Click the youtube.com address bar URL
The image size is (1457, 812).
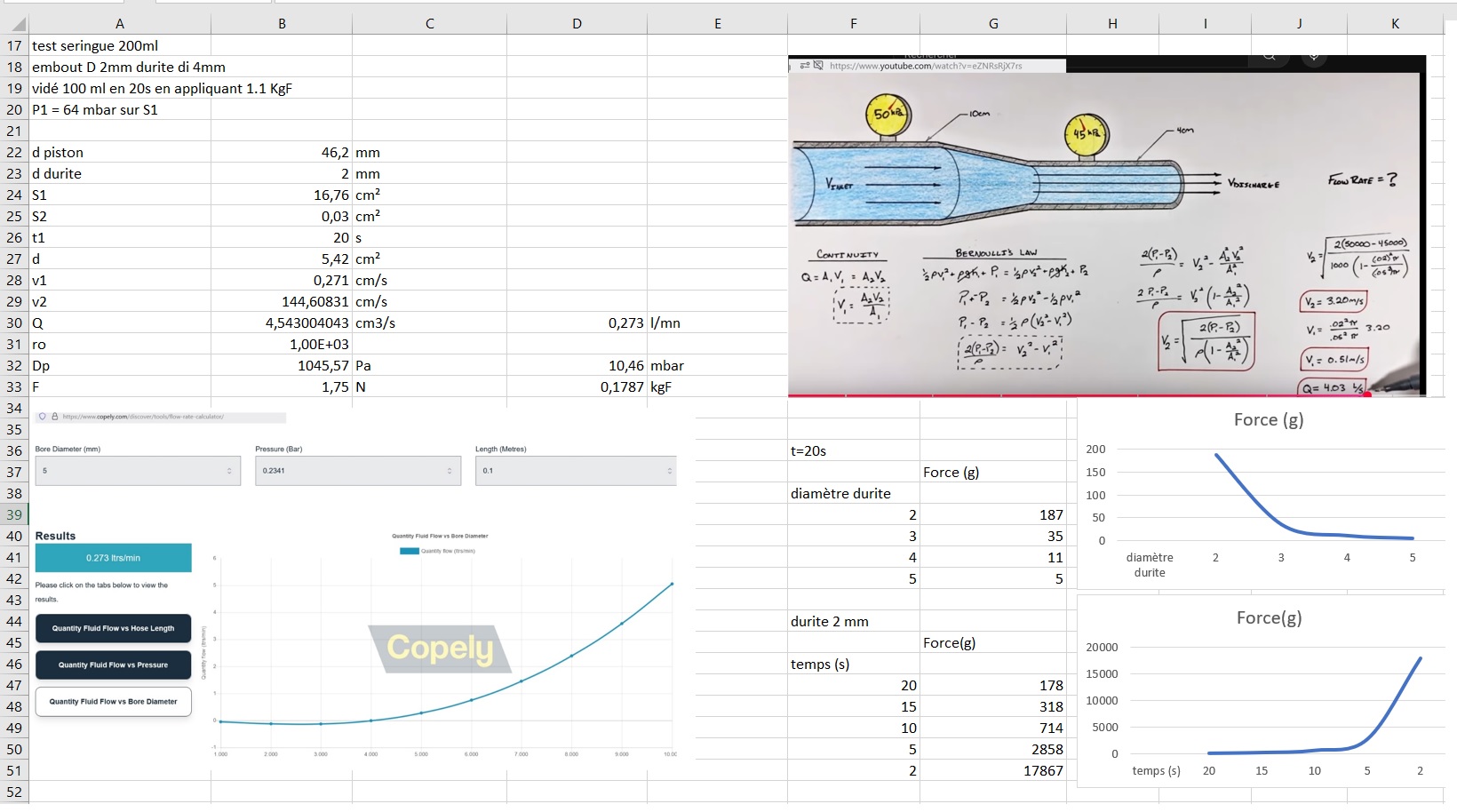tap(925, 66)
